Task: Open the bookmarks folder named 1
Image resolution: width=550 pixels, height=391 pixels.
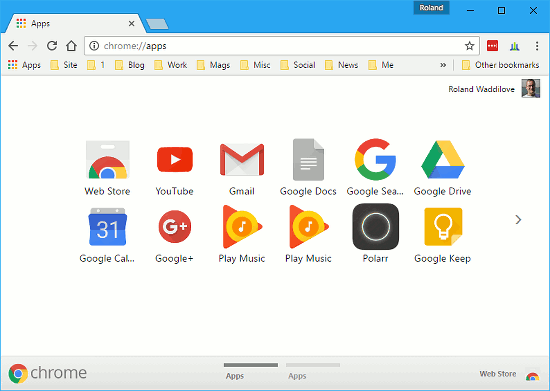Action: [x=96, y=65]
